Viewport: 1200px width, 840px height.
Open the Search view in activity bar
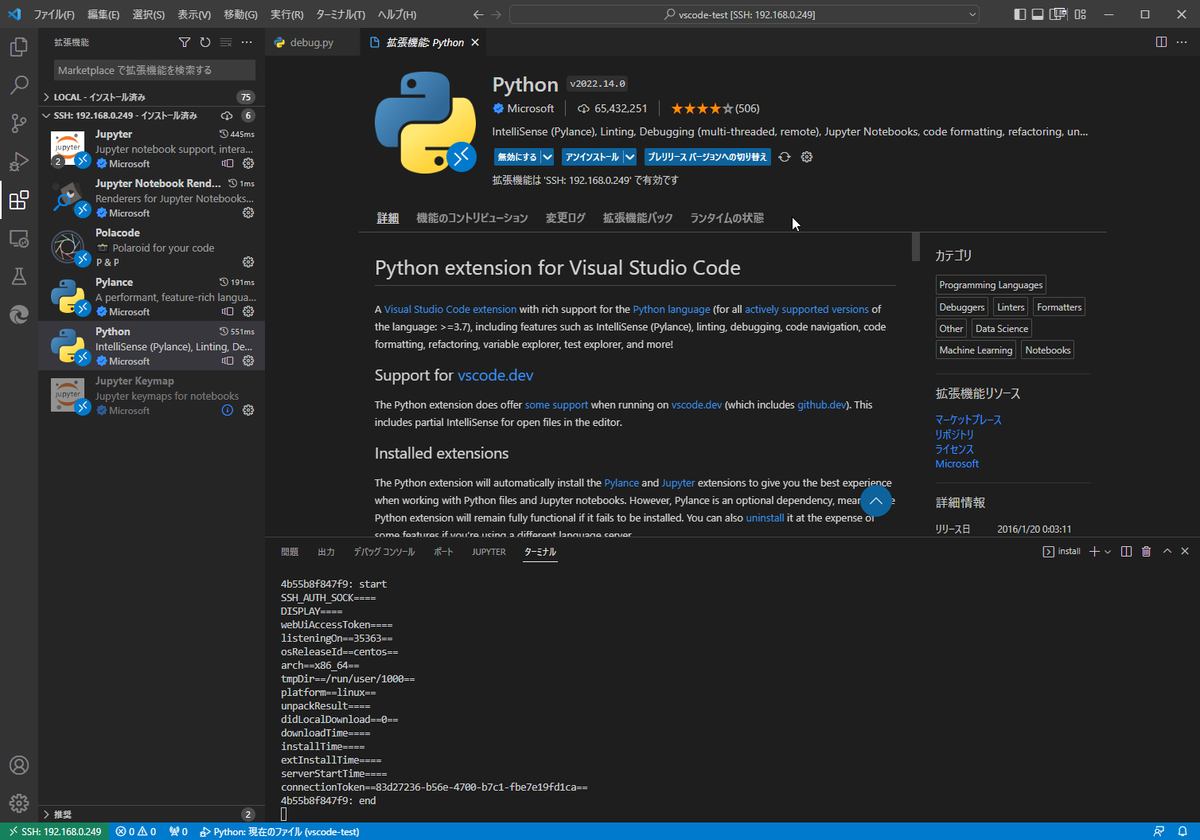[x=19, y=85]
